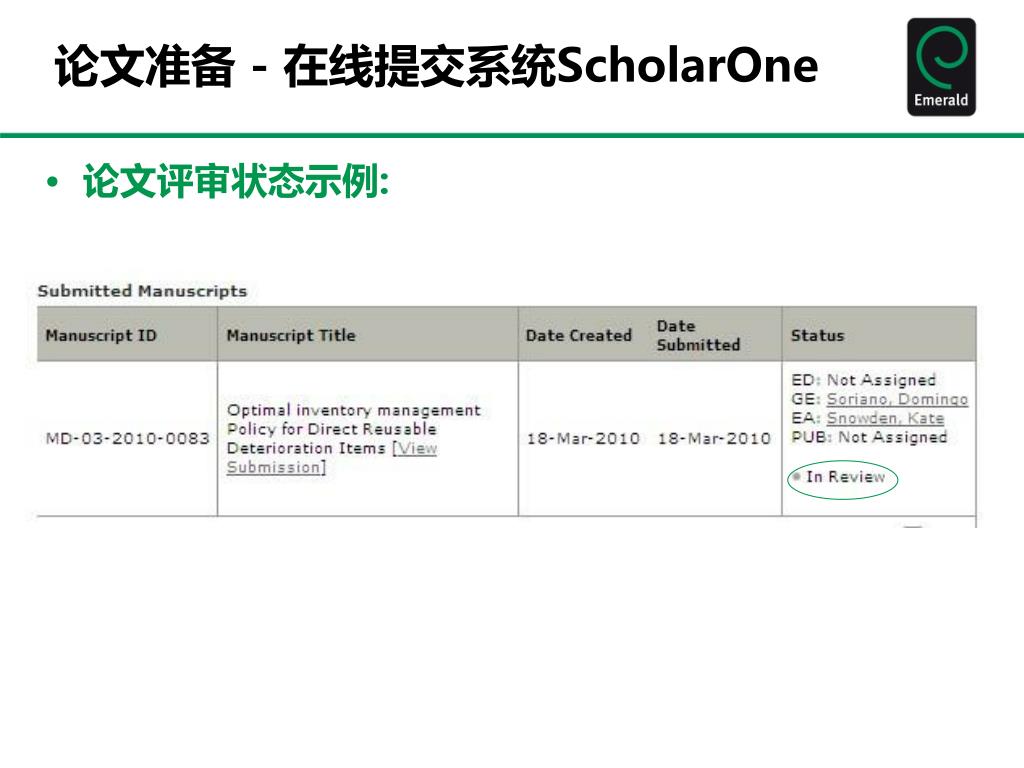The image size is (1024, 768).
Task: Click the Manuscript ID column header
Action: pyautogui.click(x=101, y=336)
